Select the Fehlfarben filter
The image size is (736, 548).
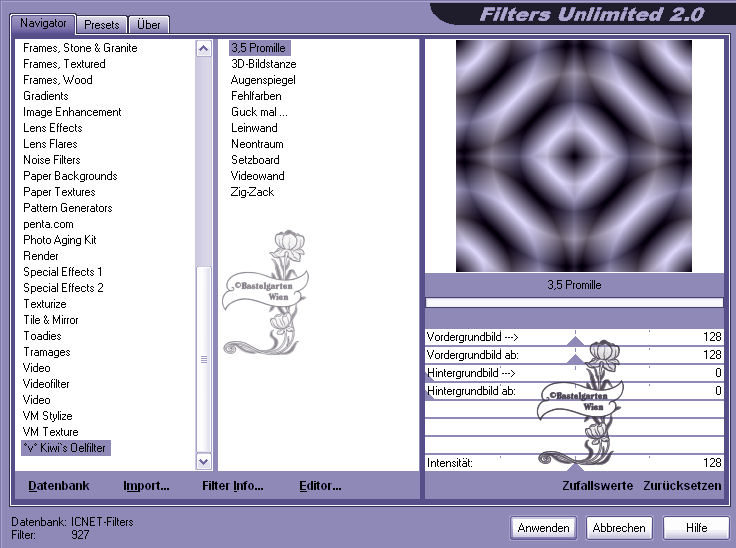click(x=256, y=96)
